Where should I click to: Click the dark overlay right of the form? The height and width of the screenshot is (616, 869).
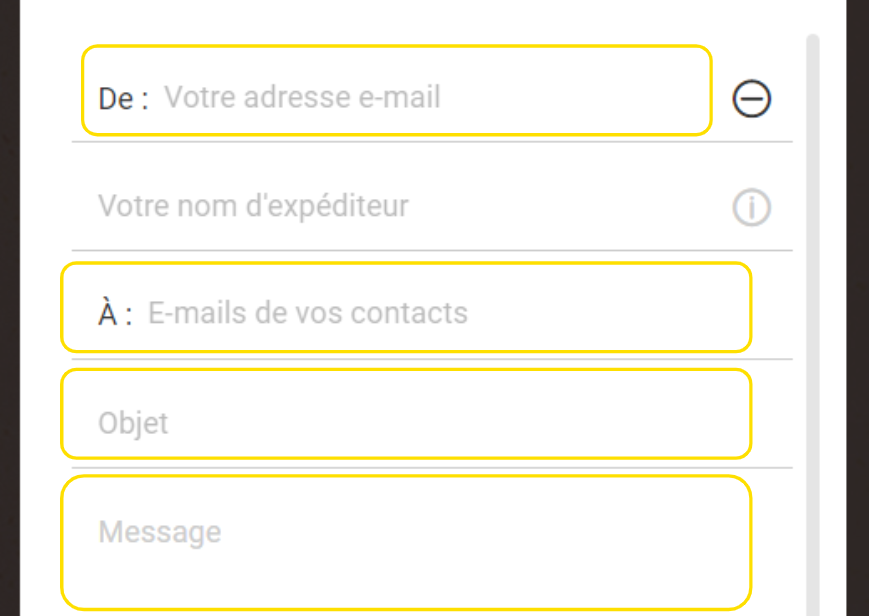point(857,308)
